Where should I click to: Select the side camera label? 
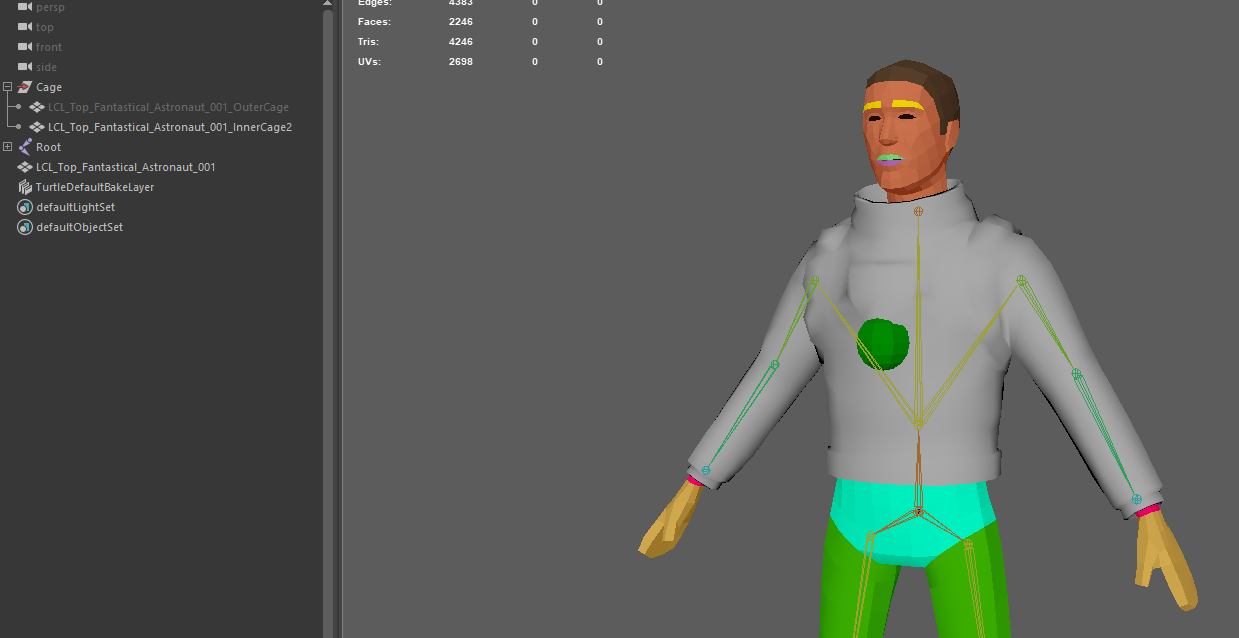47,67
